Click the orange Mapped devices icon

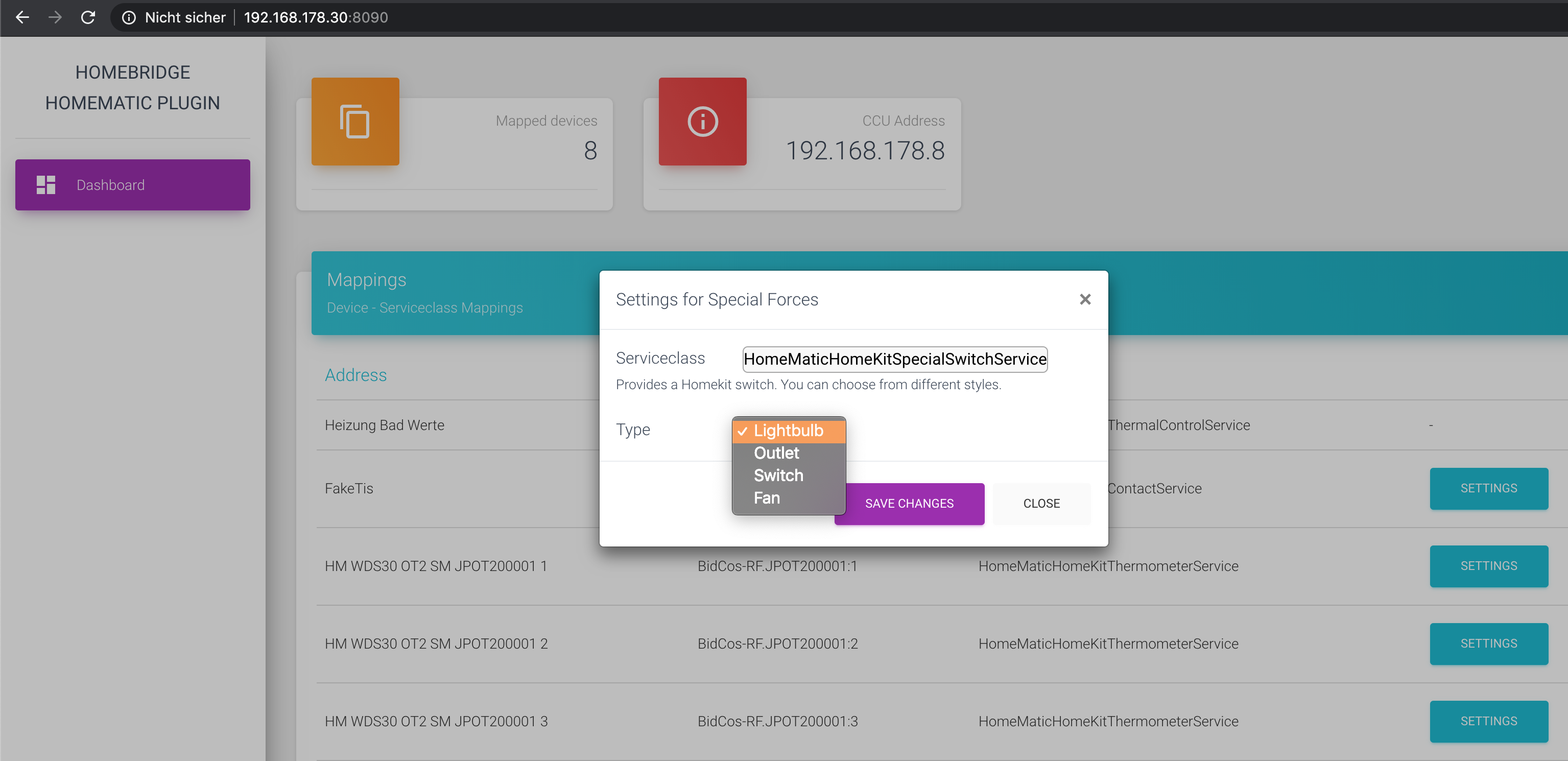pos(355,121)
